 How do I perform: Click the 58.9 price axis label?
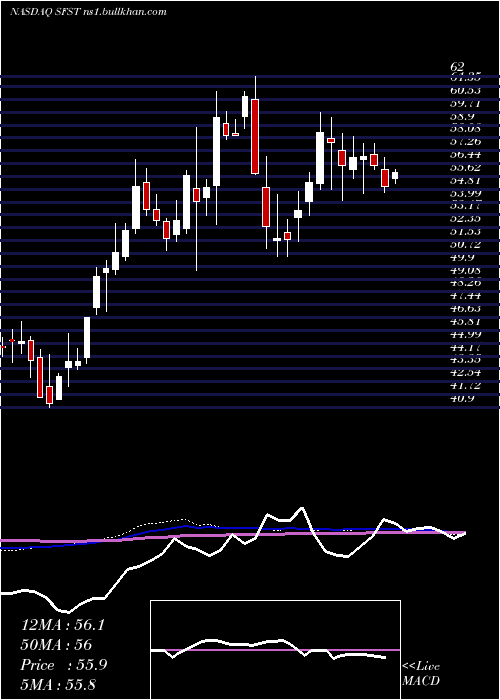point(462,117)
